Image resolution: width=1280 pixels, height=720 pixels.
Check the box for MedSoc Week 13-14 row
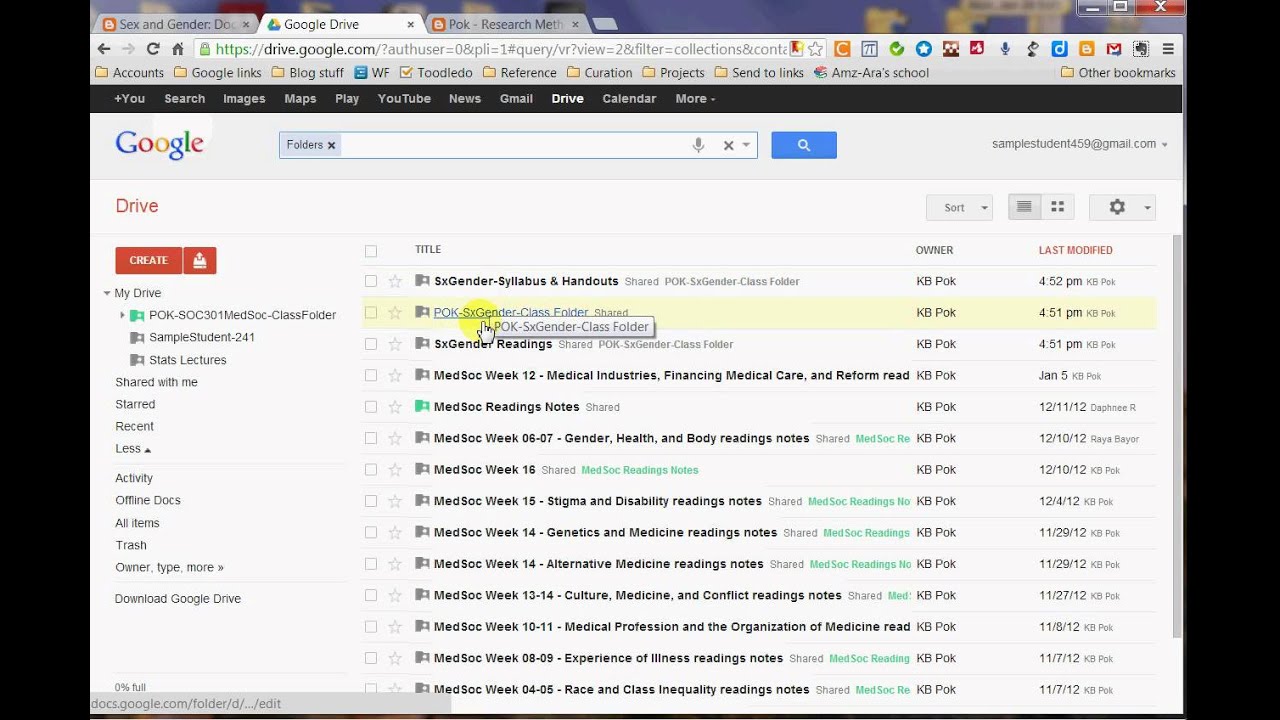pyautogui.click(x=371, y=595)
